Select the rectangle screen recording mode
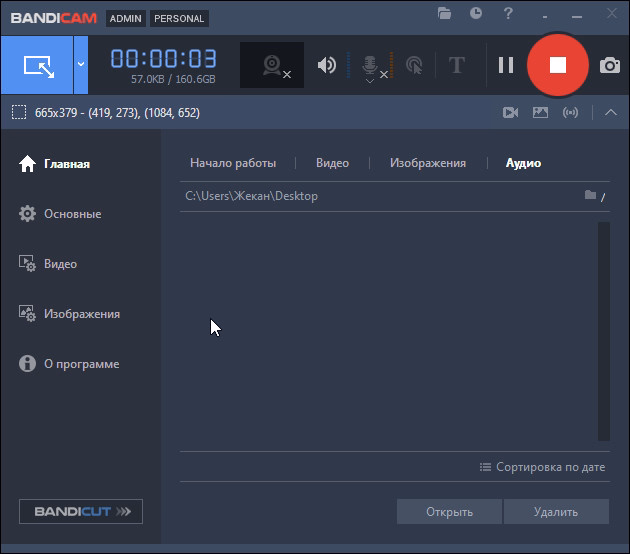The image size is (630, 554). [x=37, y=66]
